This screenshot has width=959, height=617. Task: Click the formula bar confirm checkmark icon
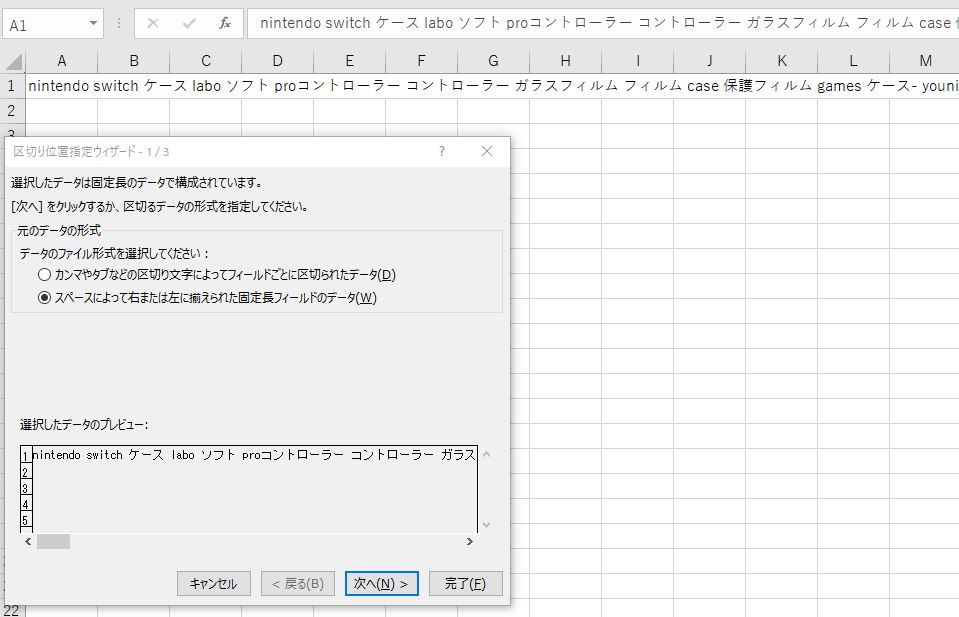[189, 23]
